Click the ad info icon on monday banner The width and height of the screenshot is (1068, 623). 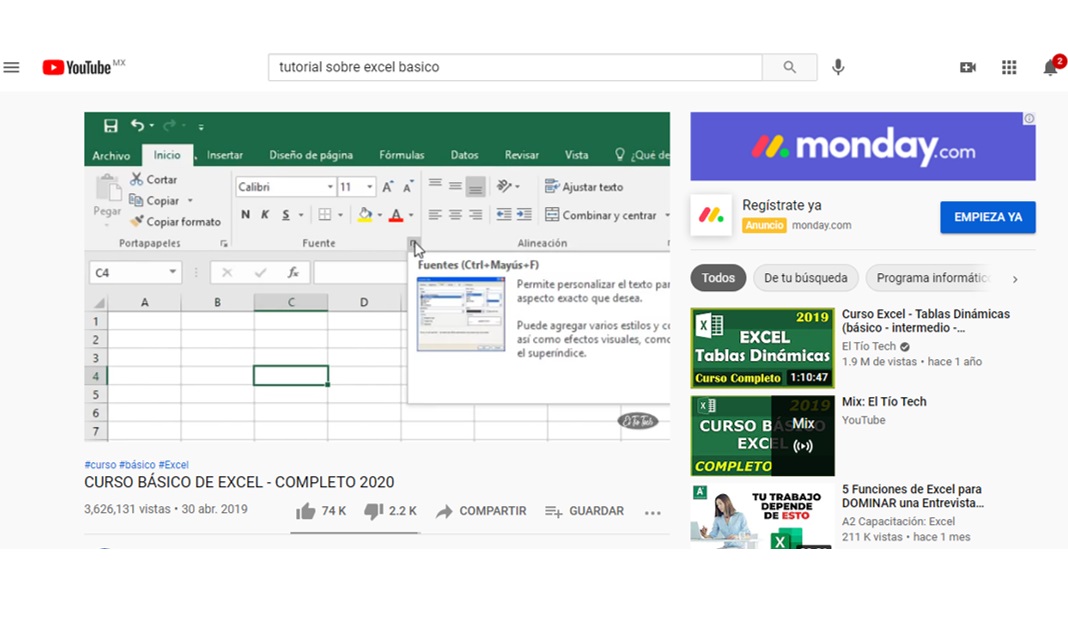[x=1029, y=118]
